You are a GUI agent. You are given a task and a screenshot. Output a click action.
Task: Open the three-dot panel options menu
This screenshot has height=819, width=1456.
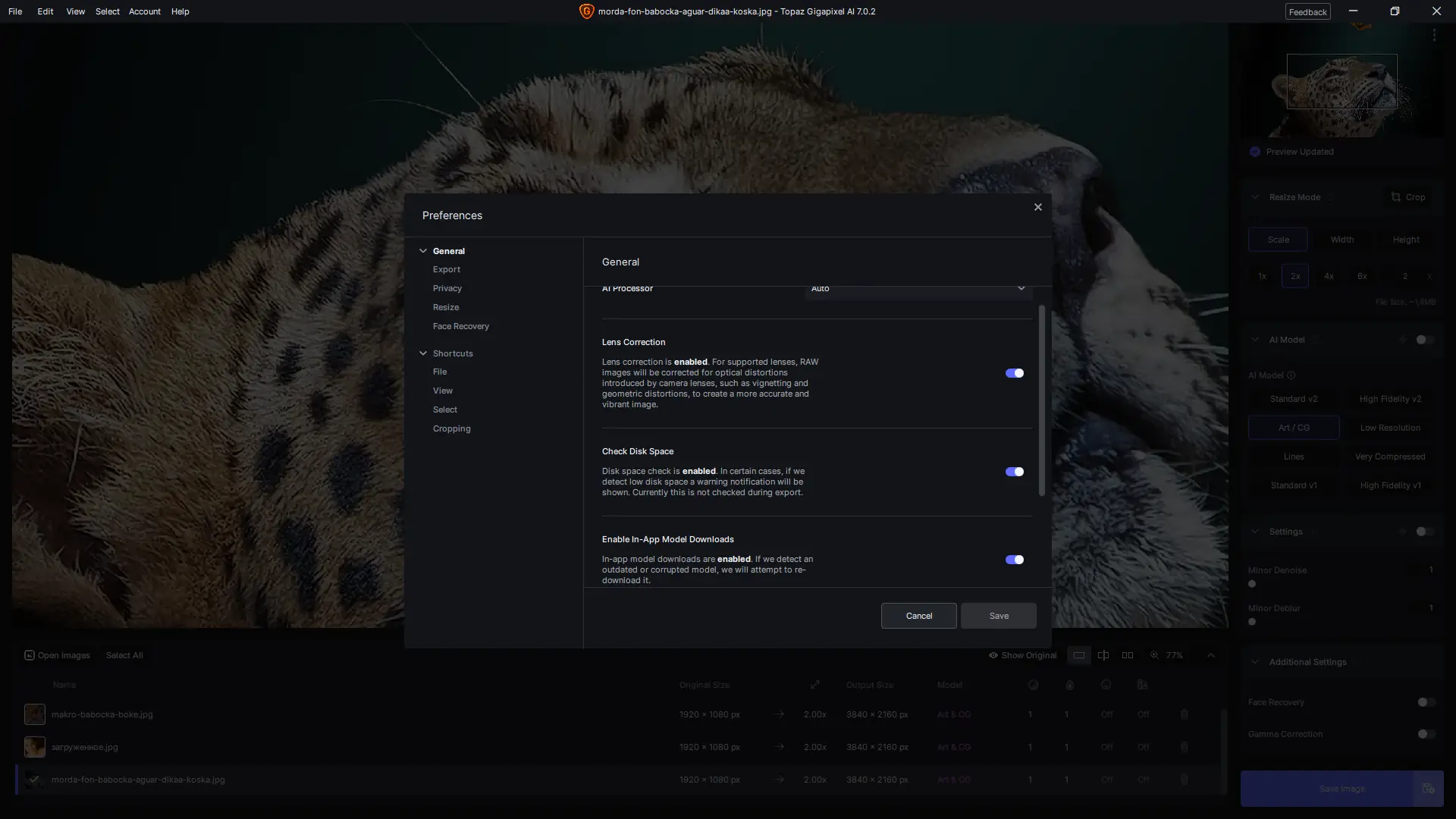click(x=1434, y=35)
